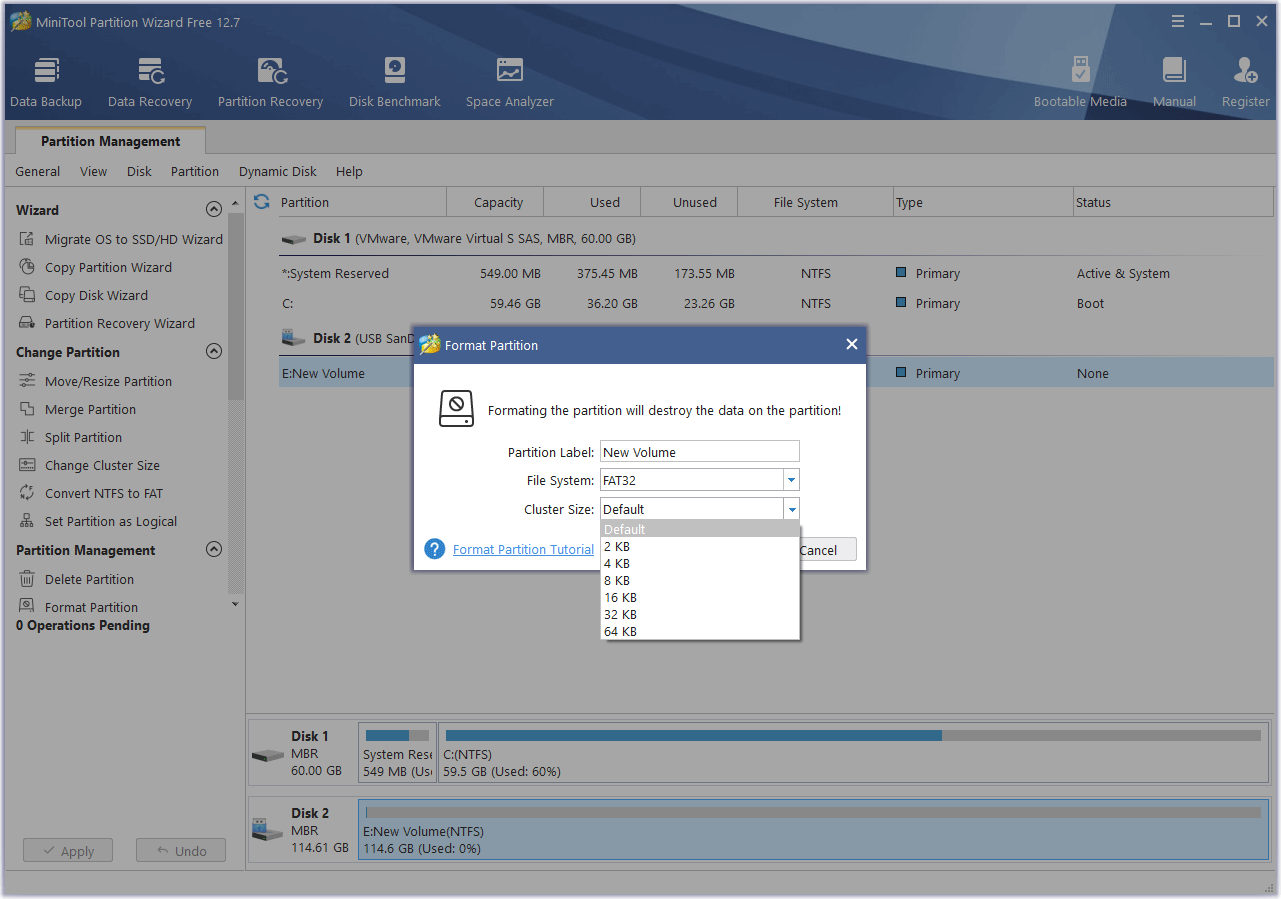Select Delete Partition in the sidebar
1281x899 pixels.
click(x=77, y=579)
